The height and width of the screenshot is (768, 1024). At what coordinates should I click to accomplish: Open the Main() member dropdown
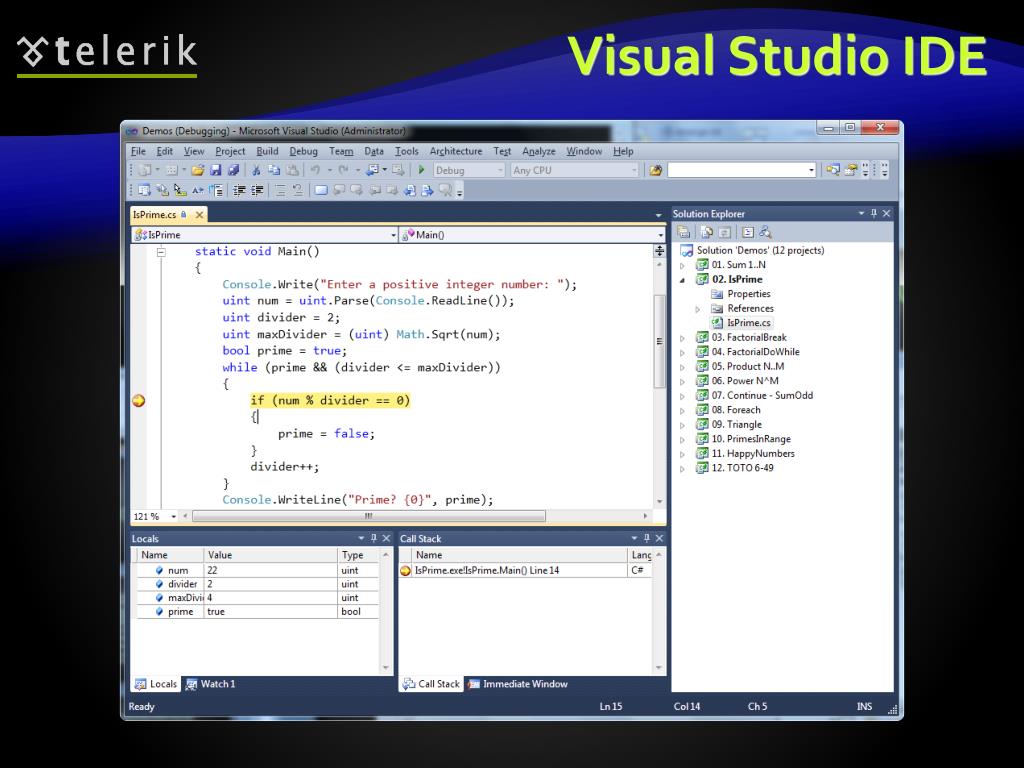[x=661, y=235]
